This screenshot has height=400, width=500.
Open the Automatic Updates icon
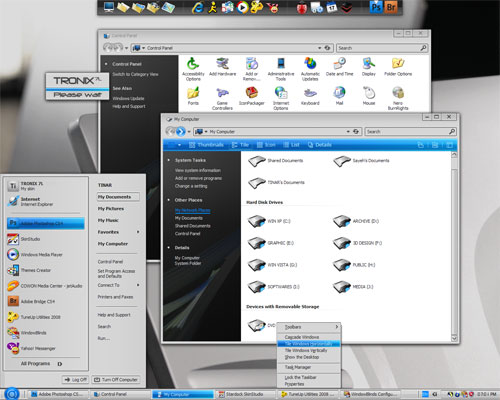click(310, 69)
